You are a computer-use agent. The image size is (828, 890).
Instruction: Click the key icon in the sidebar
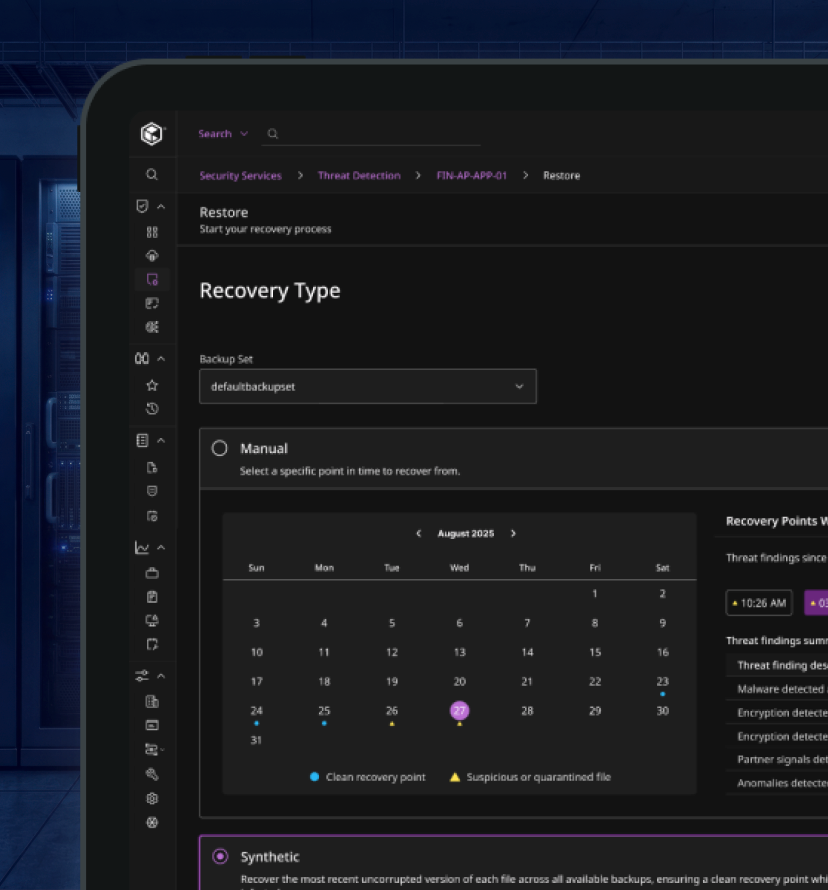152,774
